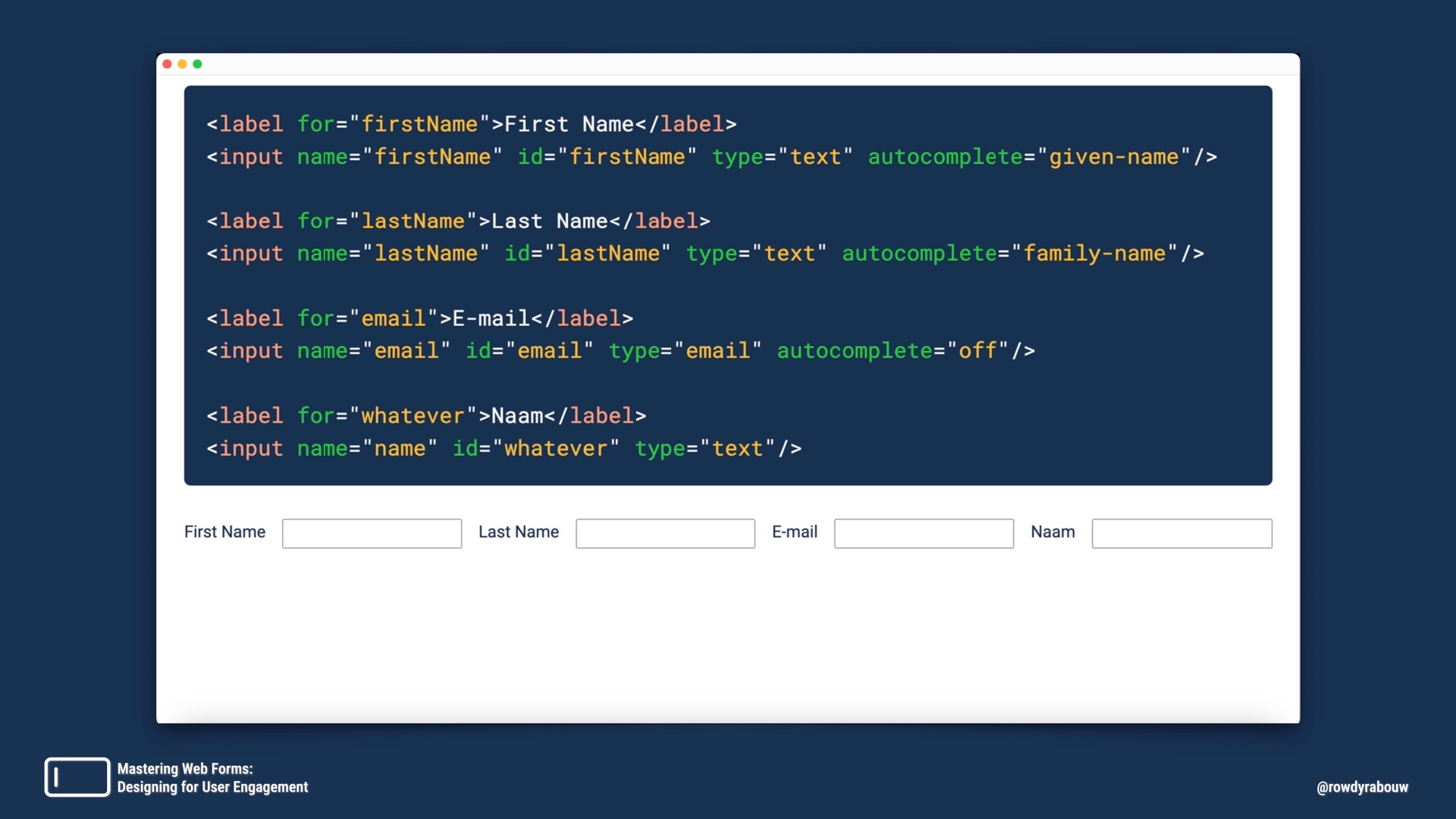Click the form field logo icon

click(77, 777)
